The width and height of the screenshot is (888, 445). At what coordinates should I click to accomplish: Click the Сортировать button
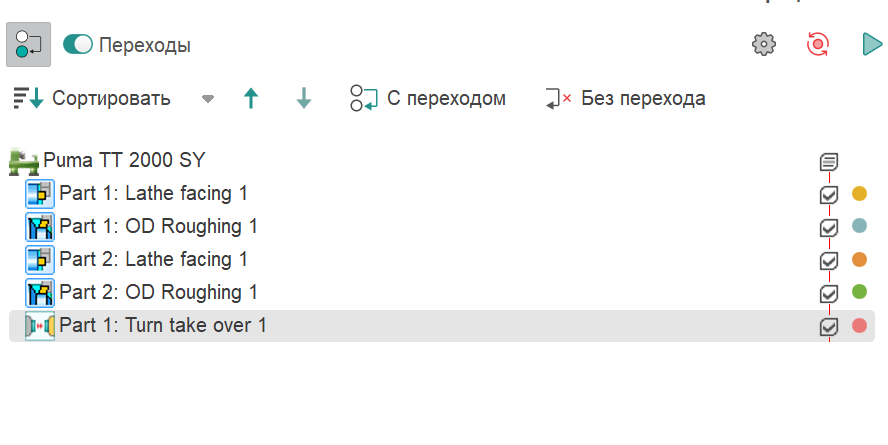point(92,99)
